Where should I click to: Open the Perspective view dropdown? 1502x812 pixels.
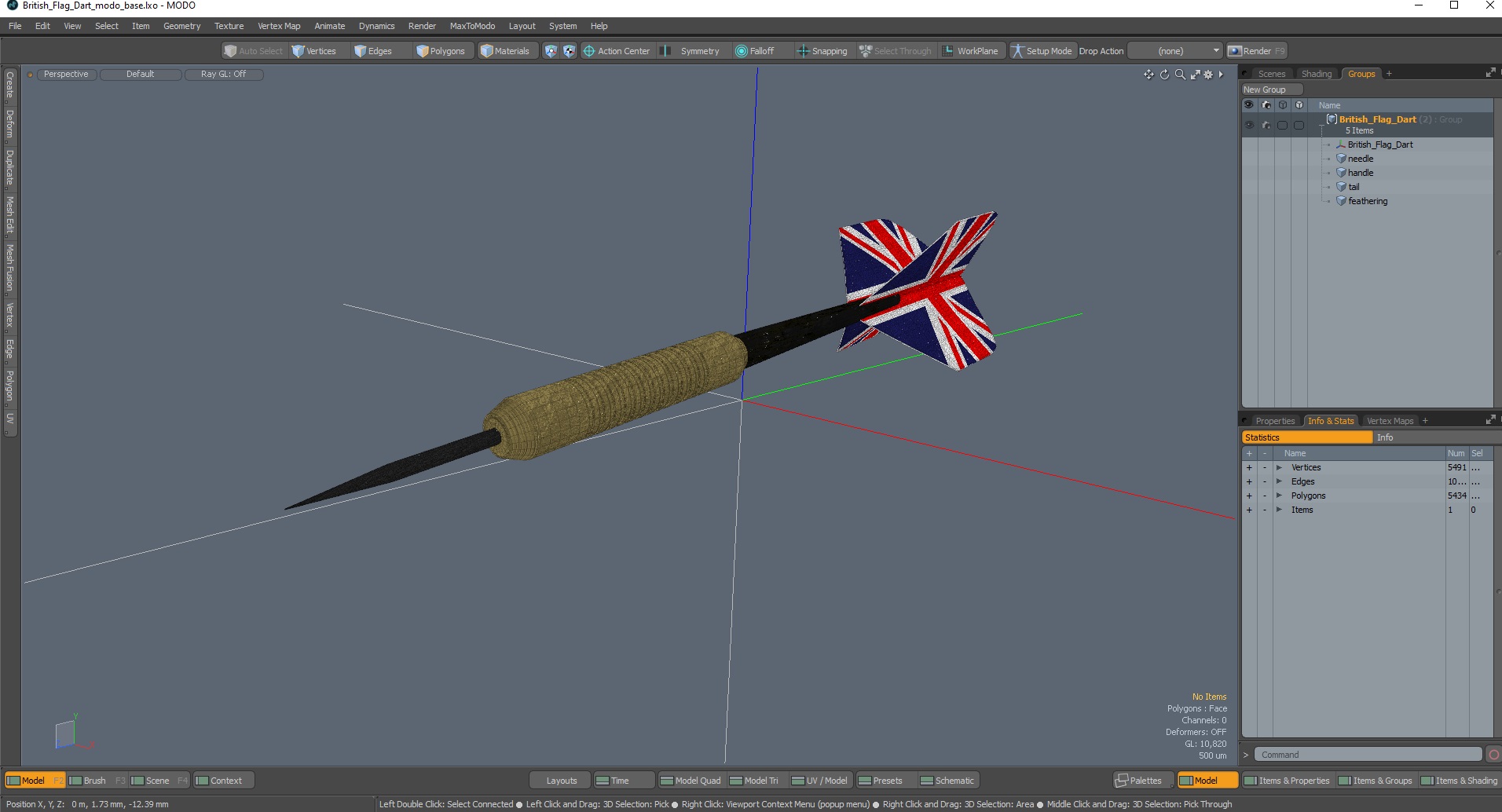coord(66,75)
